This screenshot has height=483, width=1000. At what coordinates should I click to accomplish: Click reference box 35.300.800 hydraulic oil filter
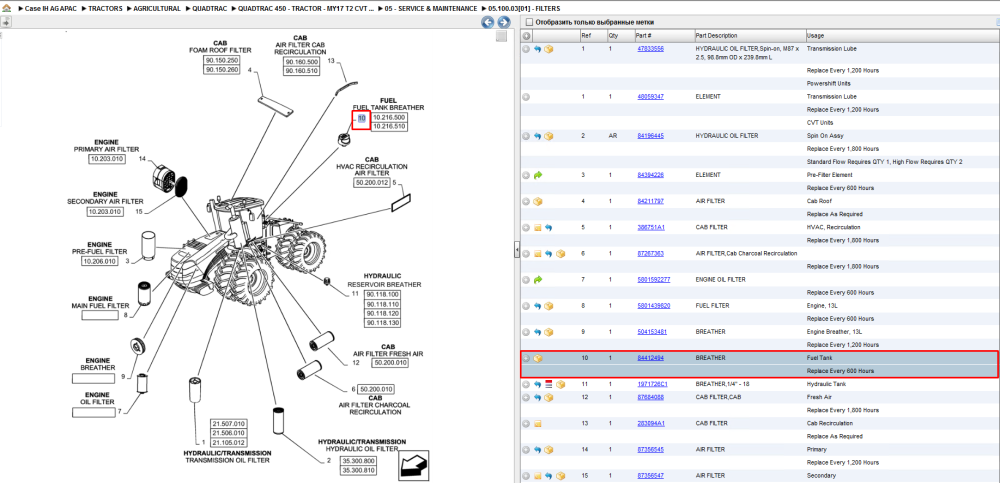click(x=357, y=461)
